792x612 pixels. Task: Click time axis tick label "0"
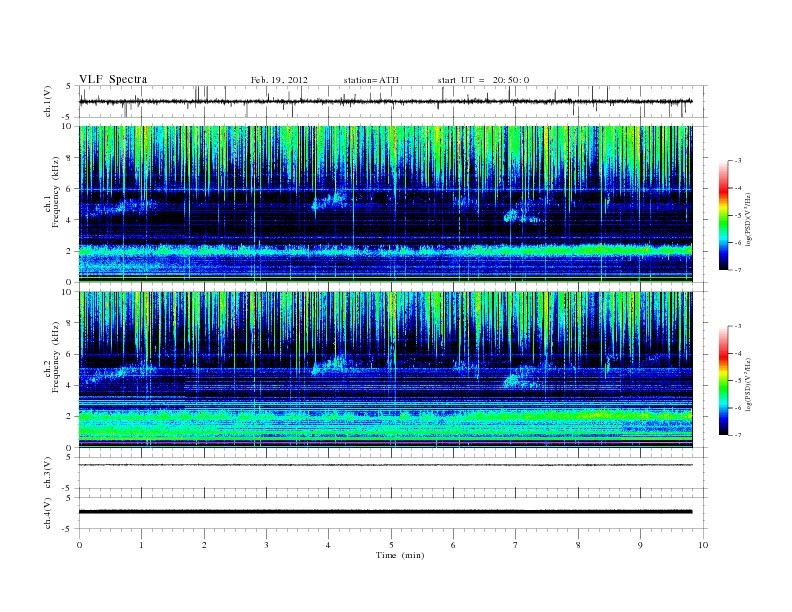[79, 545]
